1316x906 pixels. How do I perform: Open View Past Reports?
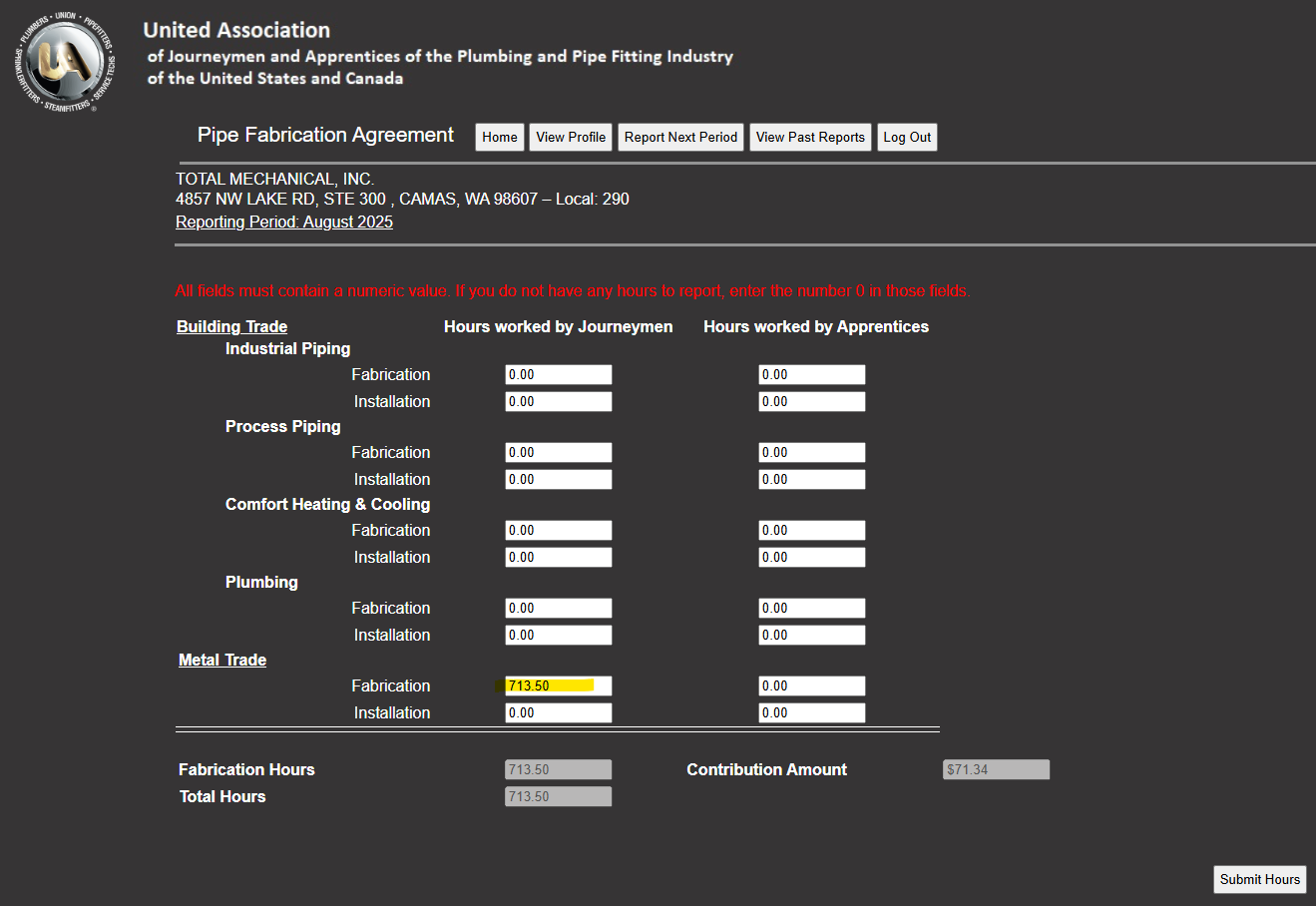pos(810,138)
